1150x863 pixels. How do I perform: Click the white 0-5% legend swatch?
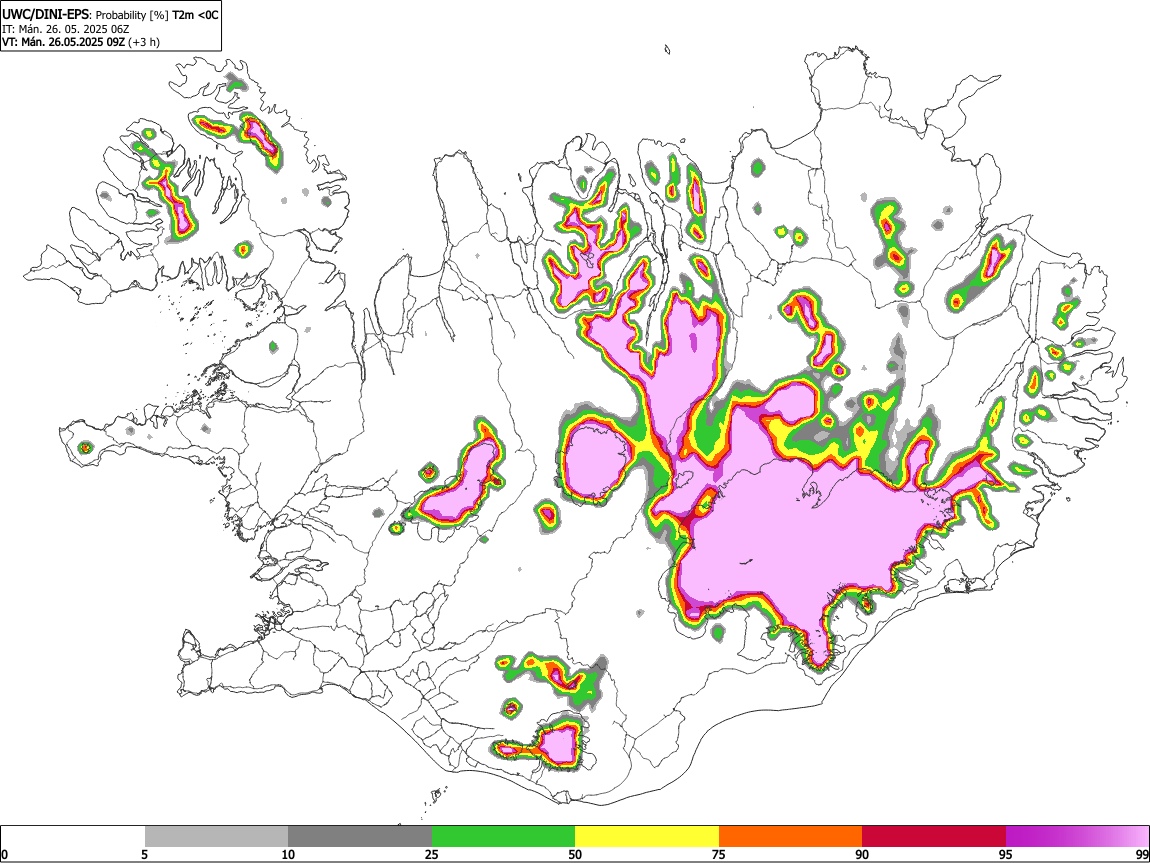click(x=73, y=836)
